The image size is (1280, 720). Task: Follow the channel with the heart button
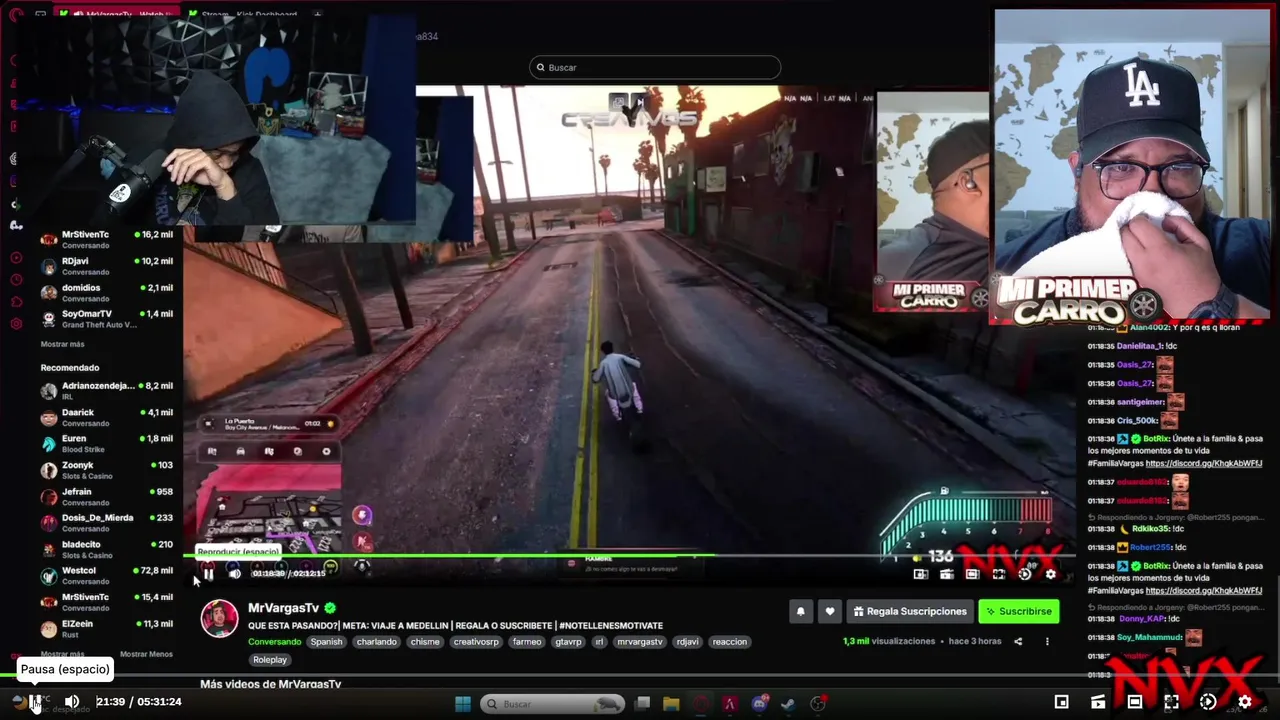[830, 611]
